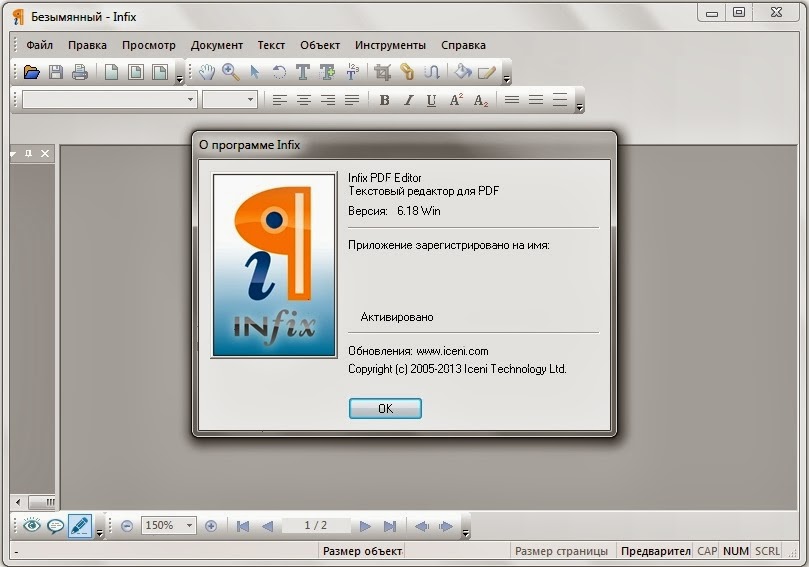Click the Infix logo image
809x567 pixels.
274,265
